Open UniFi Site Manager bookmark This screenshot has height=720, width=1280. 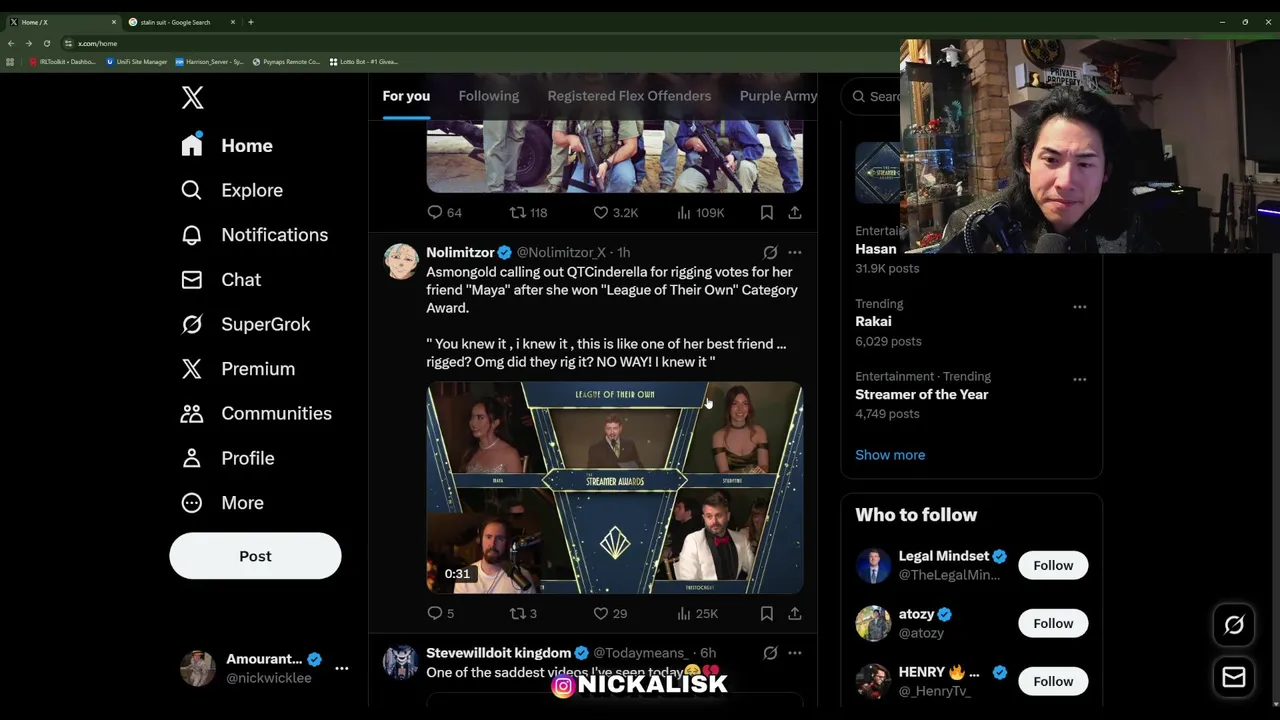point(136,62)
